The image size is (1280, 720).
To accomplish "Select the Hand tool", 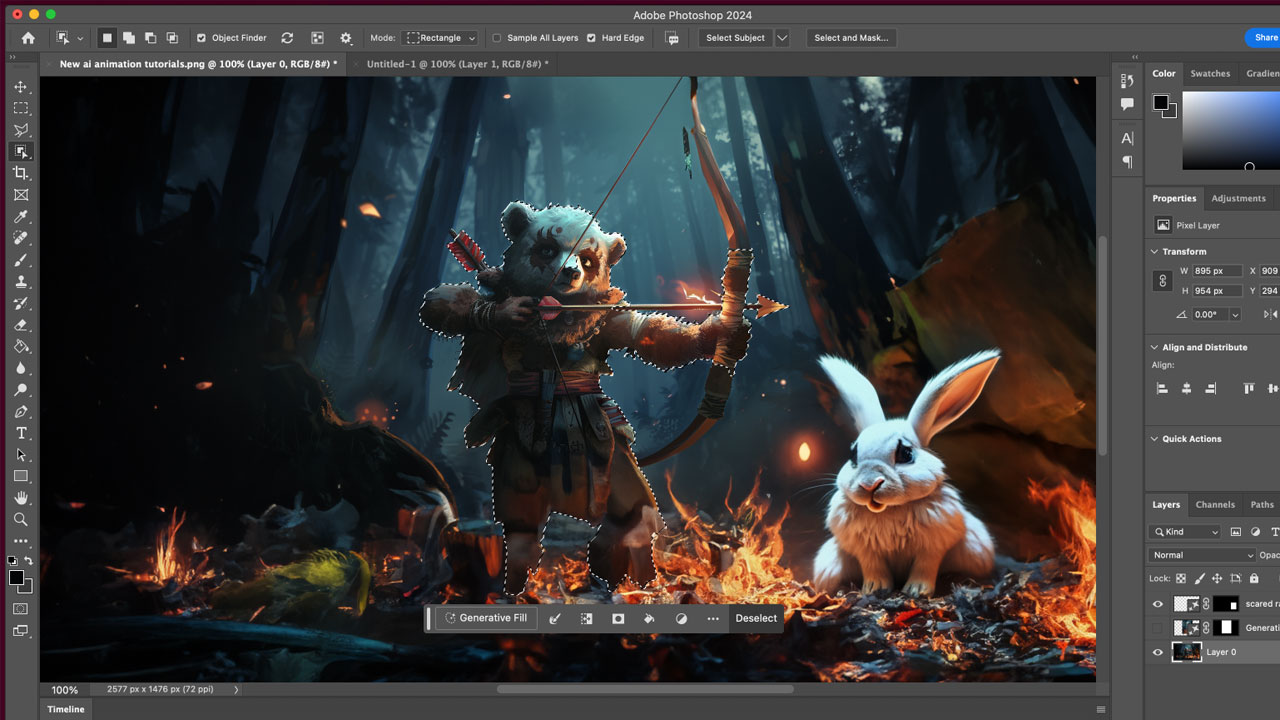I will 20,498.
